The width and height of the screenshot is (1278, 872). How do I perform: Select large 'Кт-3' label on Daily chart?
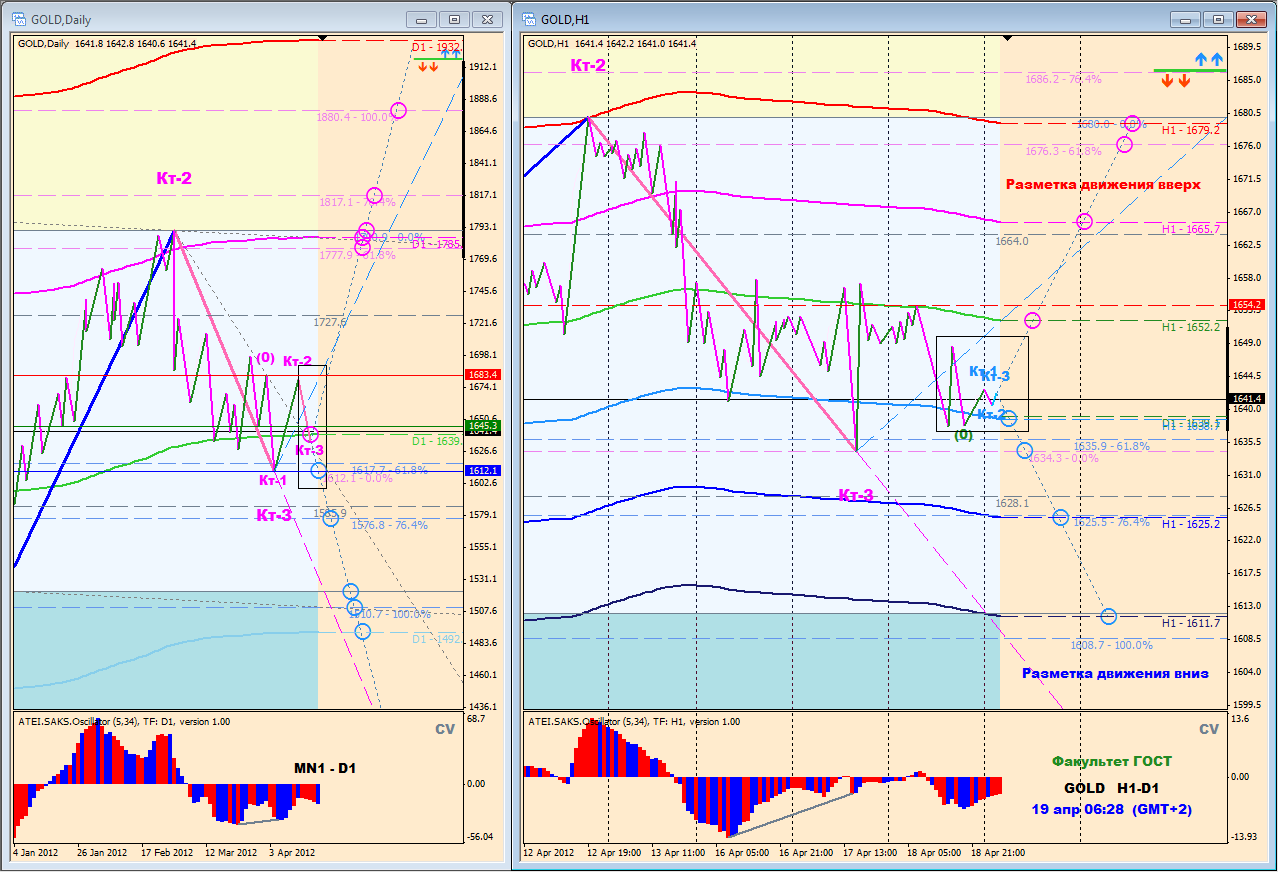click(274, 515)
